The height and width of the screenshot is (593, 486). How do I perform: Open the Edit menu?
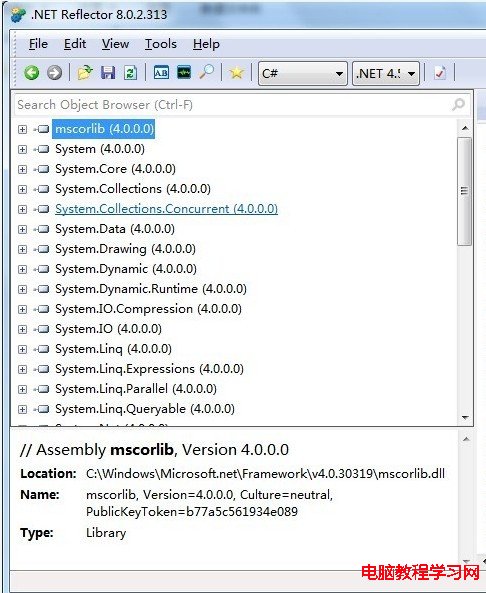click(x=75, y=44)
